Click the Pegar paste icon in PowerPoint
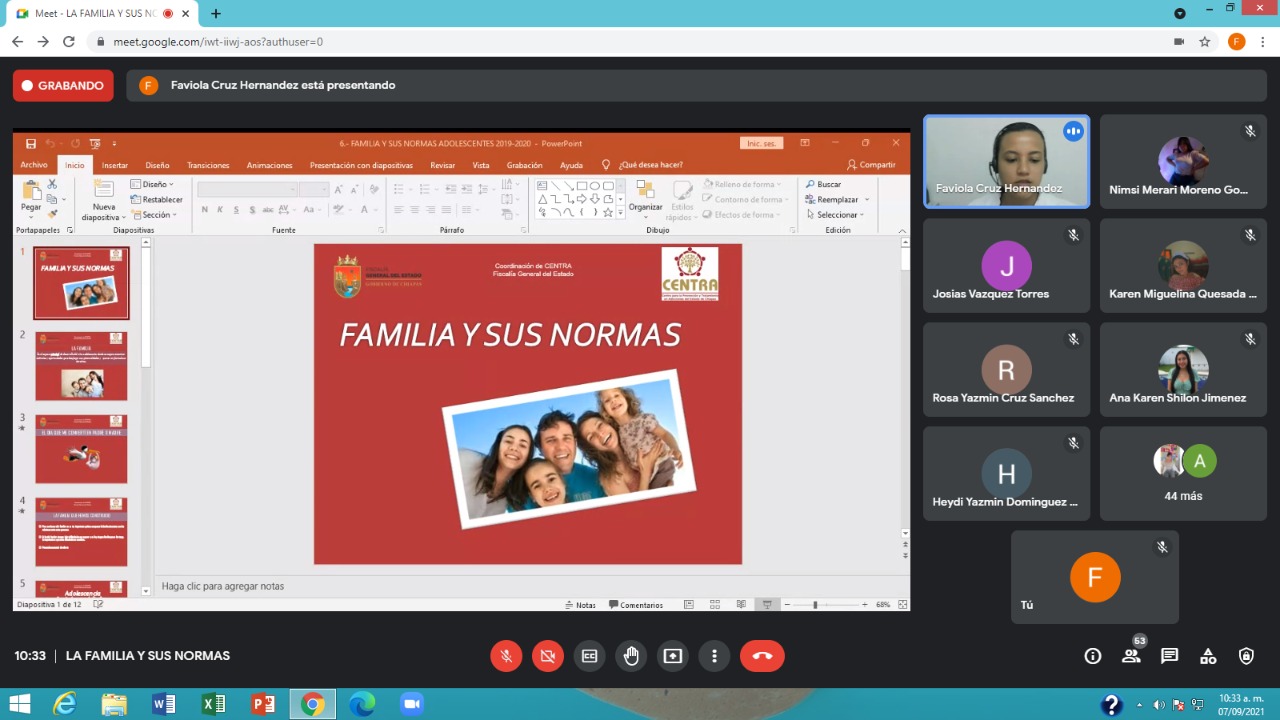1280x720 pixels. pyautogui.click(x=31, y=191)
